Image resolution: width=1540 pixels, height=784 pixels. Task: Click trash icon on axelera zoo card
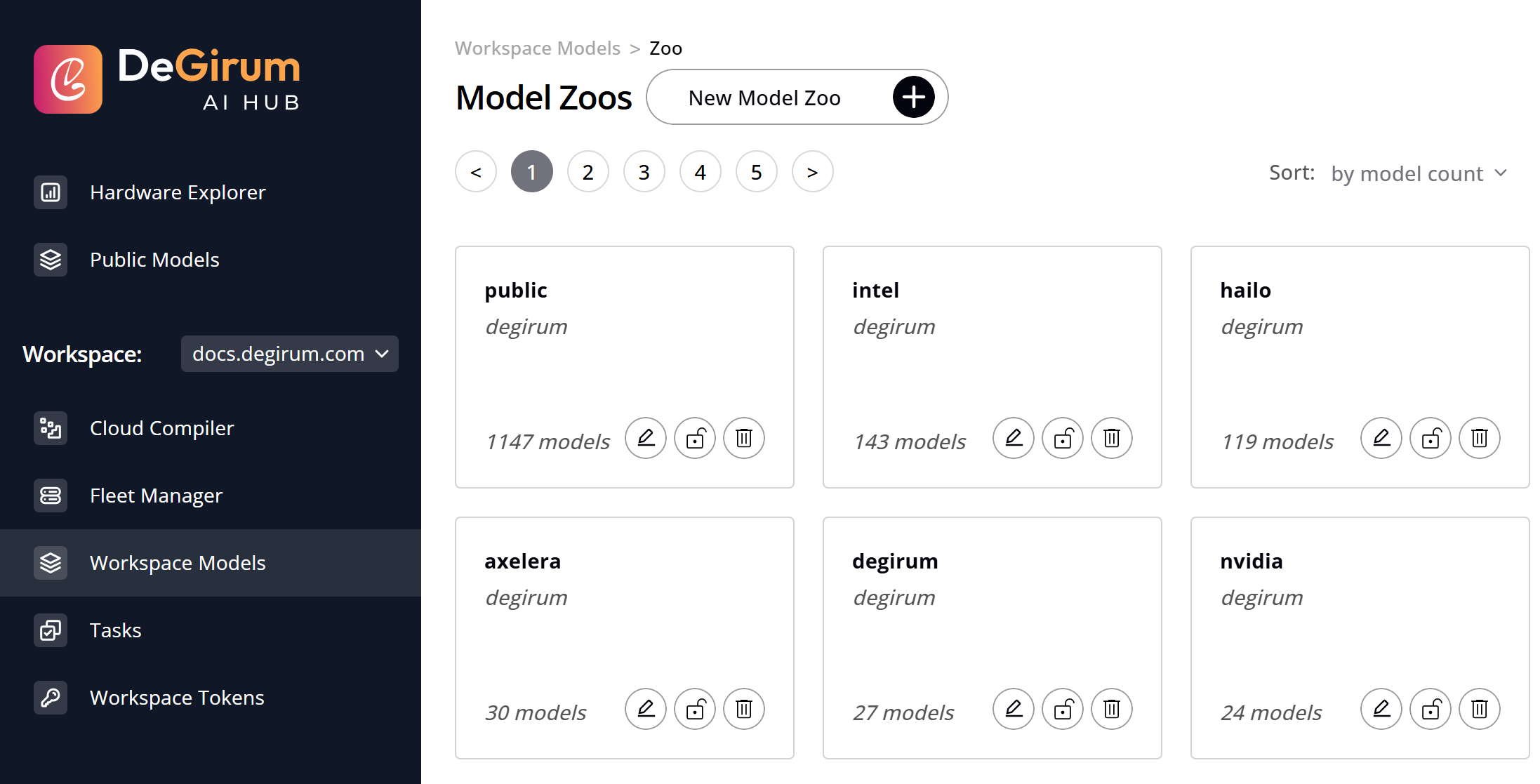[744, 709]
